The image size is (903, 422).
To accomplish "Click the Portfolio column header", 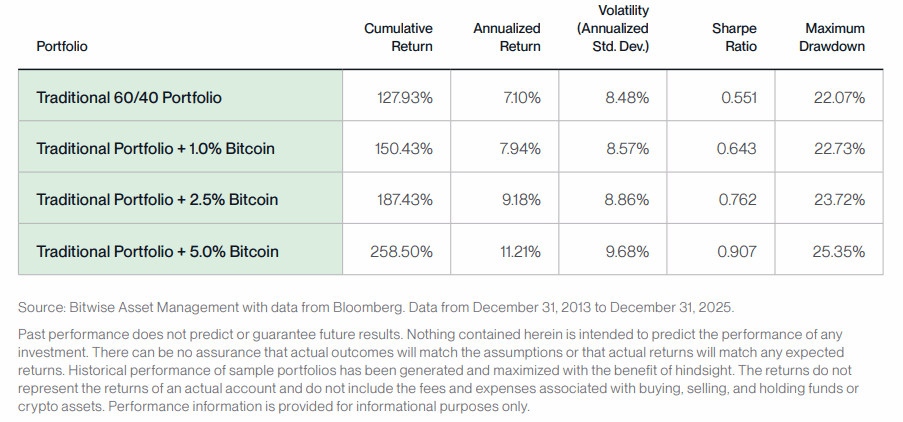I will (x=61, y=46).
